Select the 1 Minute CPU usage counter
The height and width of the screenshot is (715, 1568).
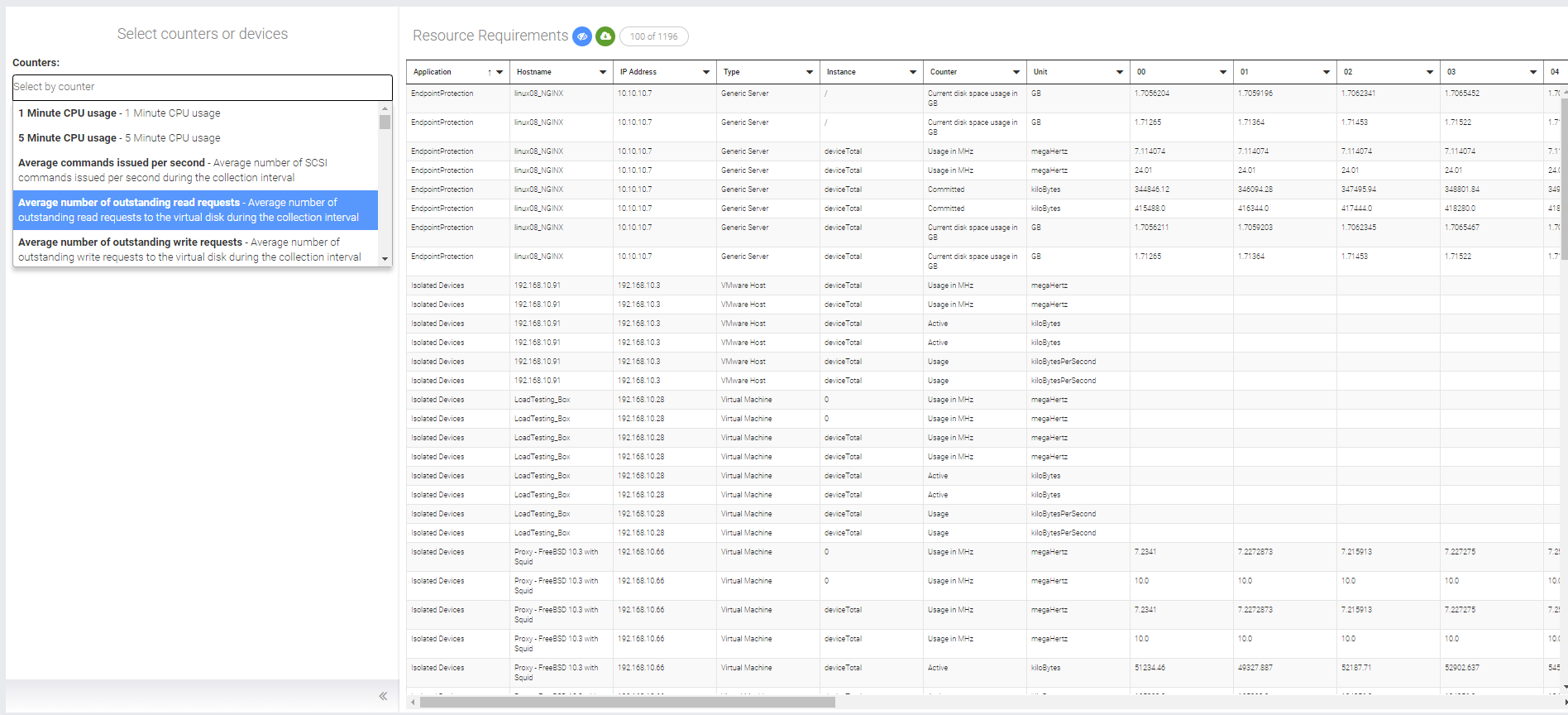click(x=195, y=113)
